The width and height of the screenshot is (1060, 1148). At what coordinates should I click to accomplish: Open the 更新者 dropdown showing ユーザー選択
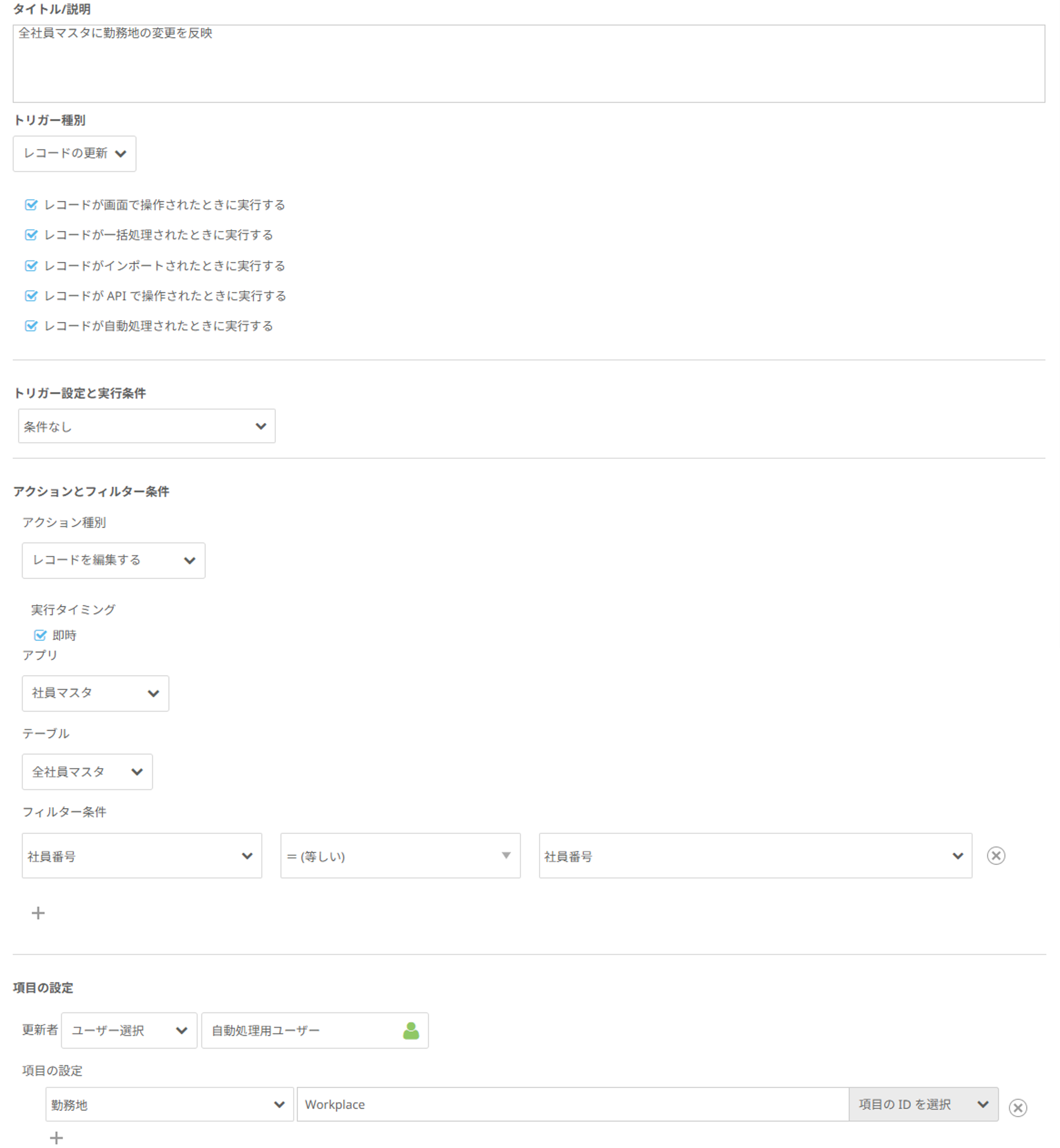pos(129,1030)
